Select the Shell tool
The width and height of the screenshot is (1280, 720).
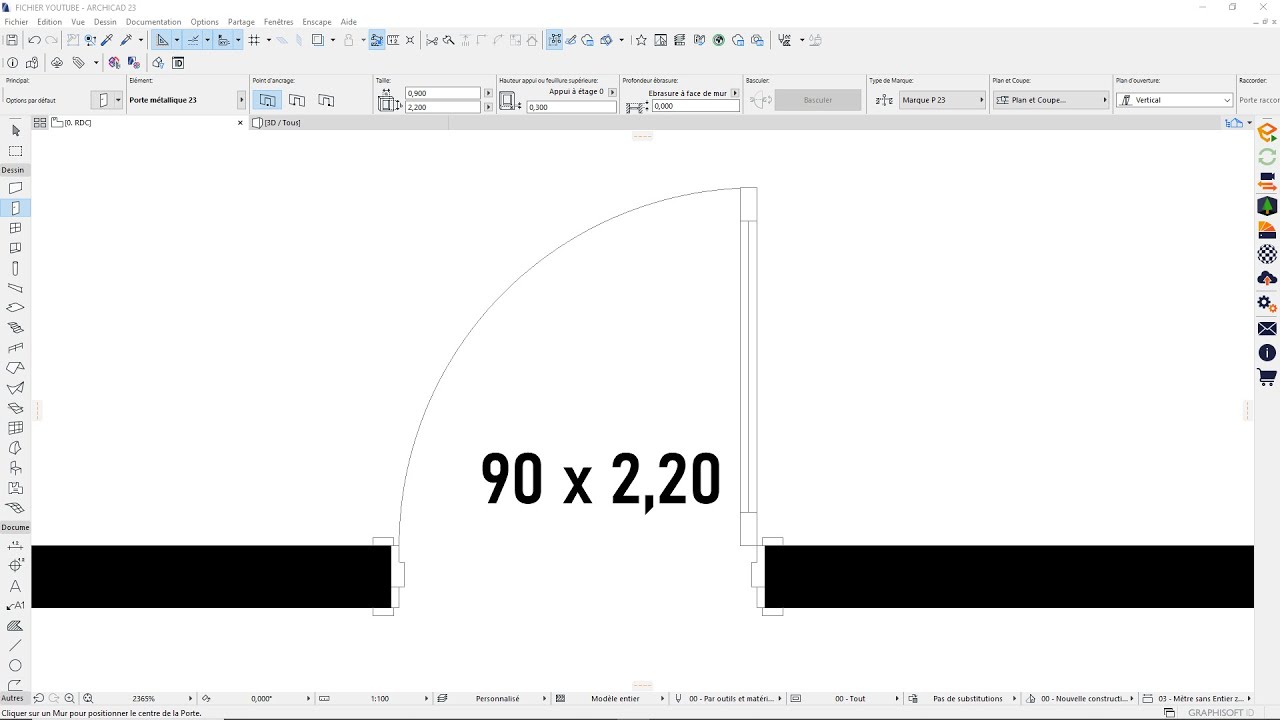(15, 388)
